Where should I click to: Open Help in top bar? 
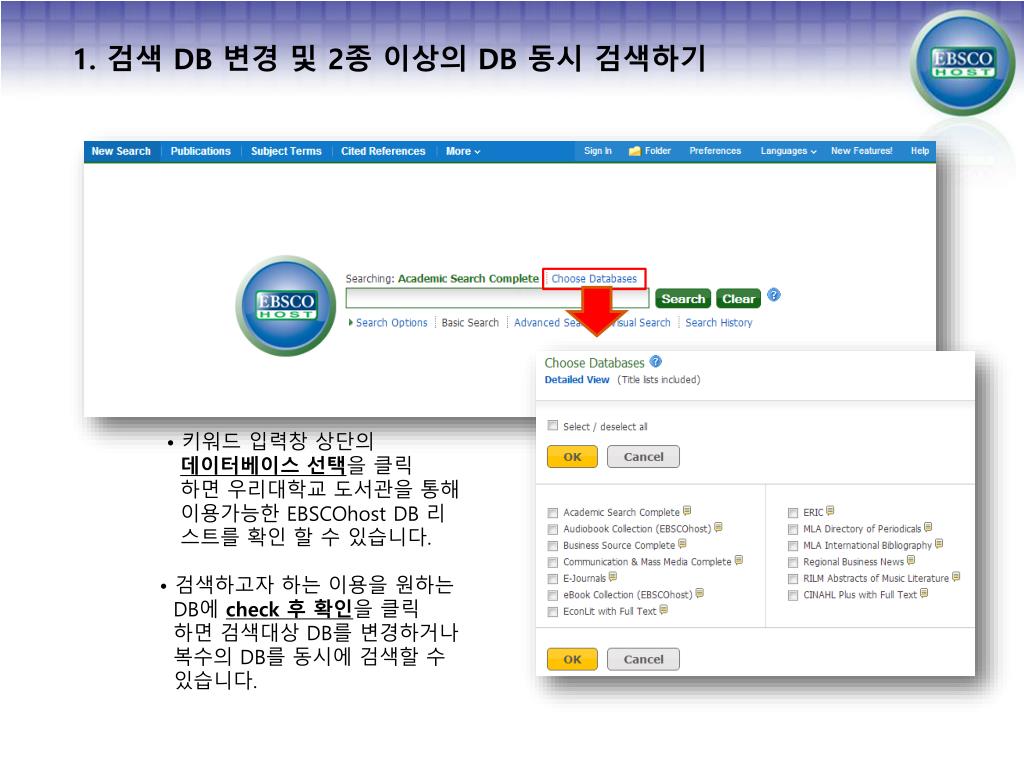click(x=920, y=151)
